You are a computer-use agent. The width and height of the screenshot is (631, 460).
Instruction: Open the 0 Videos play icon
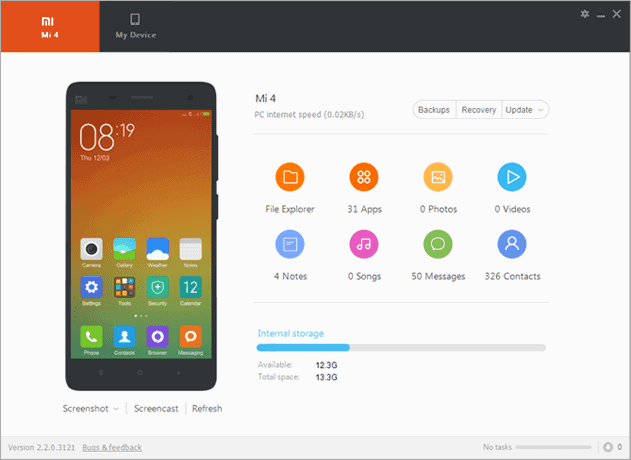pos(512,177)
